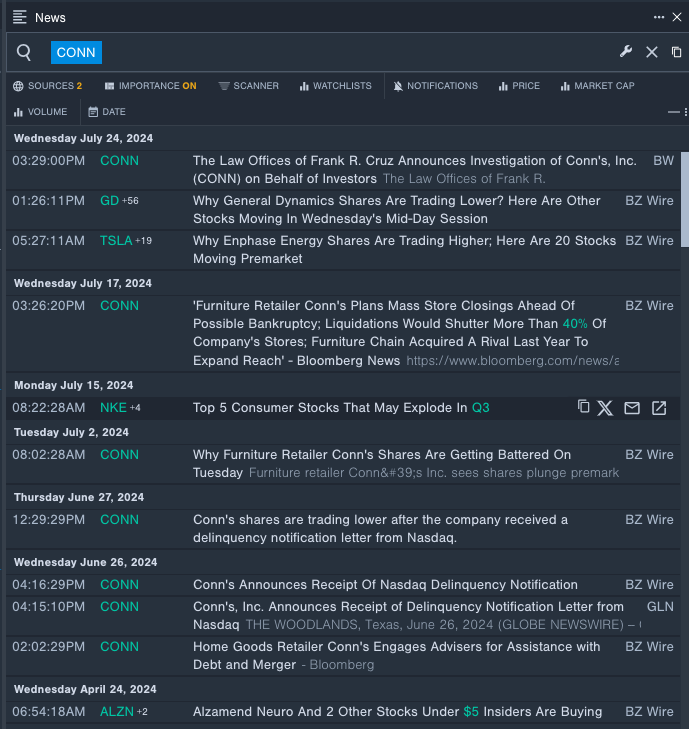Email the Top 5 Consumer Stocks story
This screenshot has width=689, height=729.
click(x=632, y=408)
